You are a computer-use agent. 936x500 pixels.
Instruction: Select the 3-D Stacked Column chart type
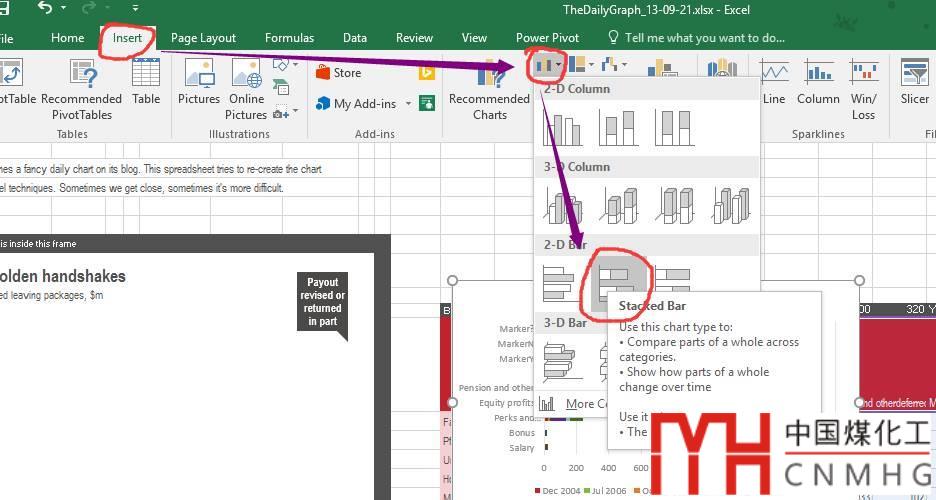618,205
